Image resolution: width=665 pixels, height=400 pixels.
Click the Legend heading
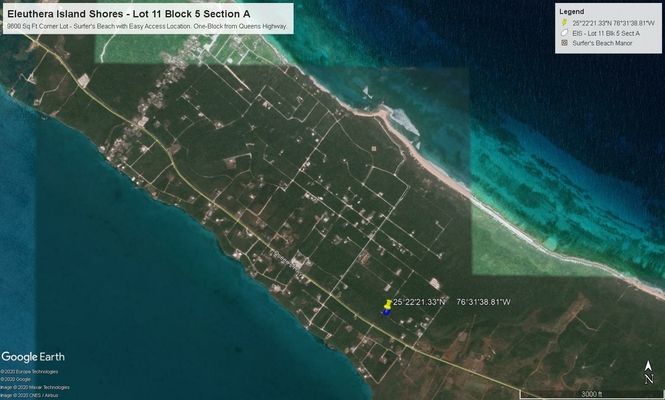pos(571,11)
